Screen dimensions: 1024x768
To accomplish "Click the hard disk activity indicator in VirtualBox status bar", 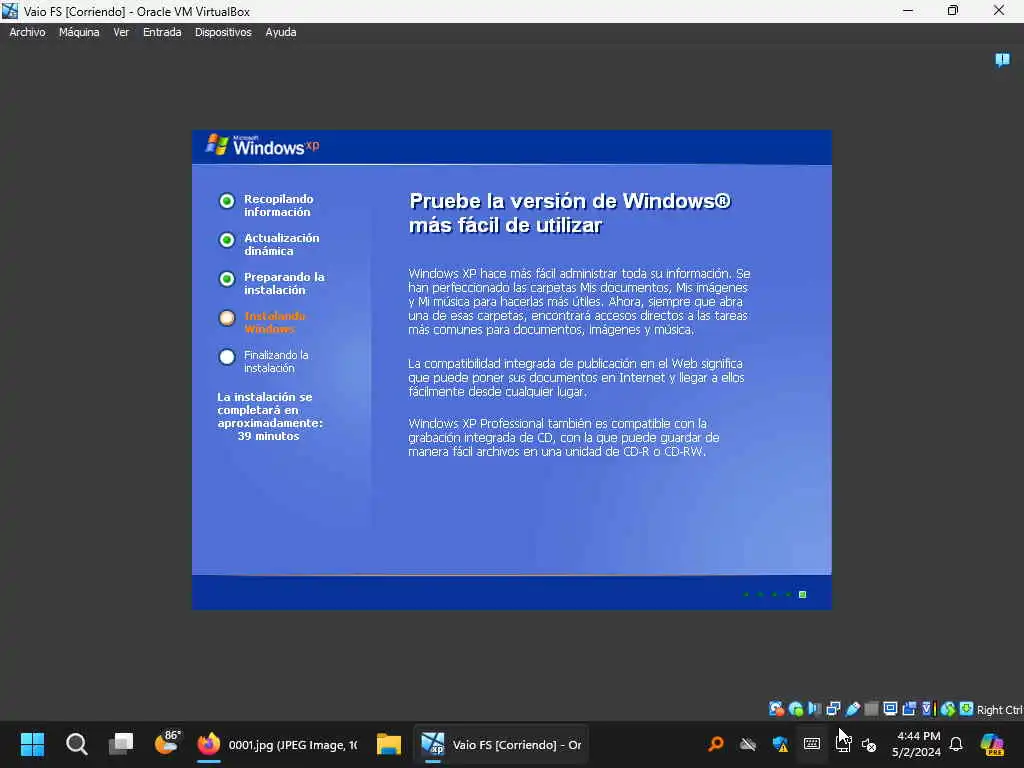I will pyautogui.click(x=776, y=709).
